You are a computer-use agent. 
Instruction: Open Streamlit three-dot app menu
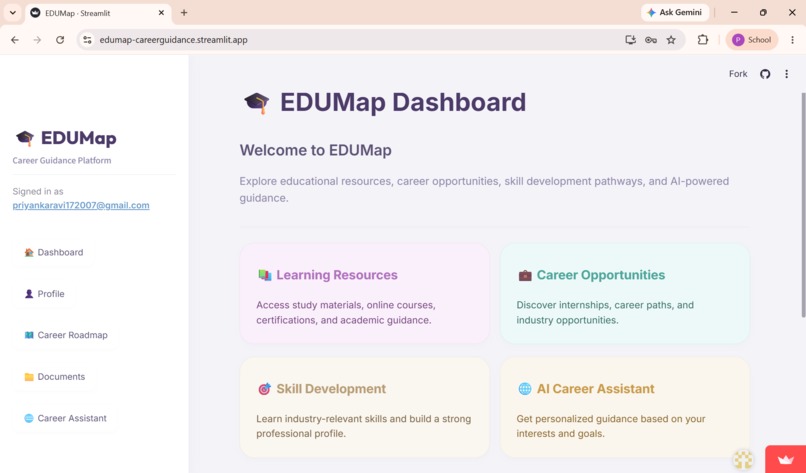(x=786, y=74)
